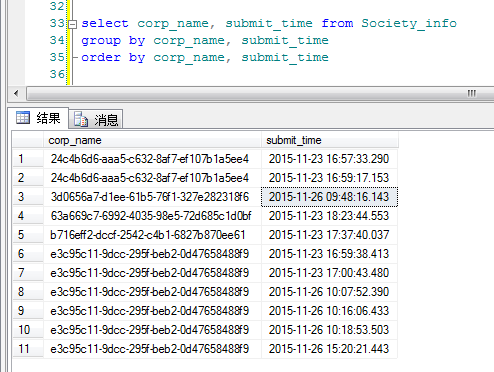Open the 结果 results tab
The height and width of the screenshot is (372, 494).
coord(38,118)
